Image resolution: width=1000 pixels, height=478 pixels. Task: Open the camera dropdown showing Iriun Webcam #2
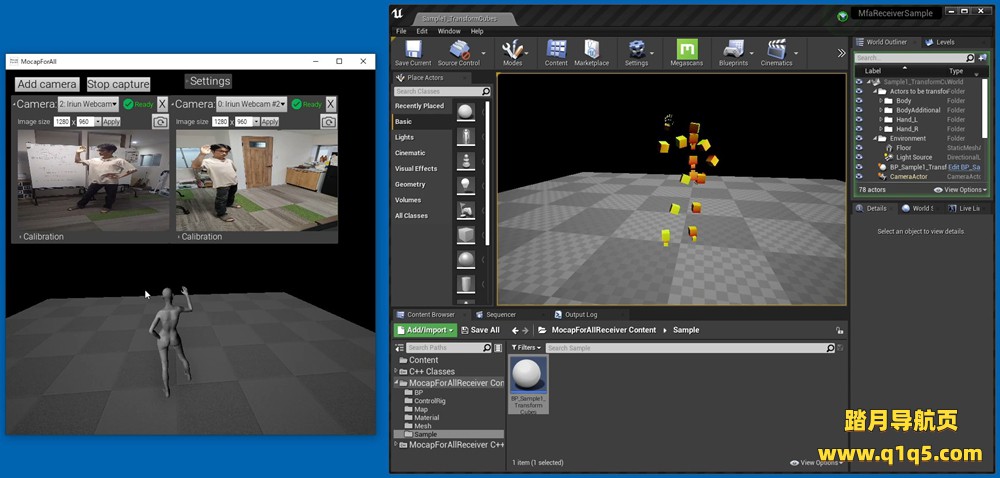(x=251, y=104)
